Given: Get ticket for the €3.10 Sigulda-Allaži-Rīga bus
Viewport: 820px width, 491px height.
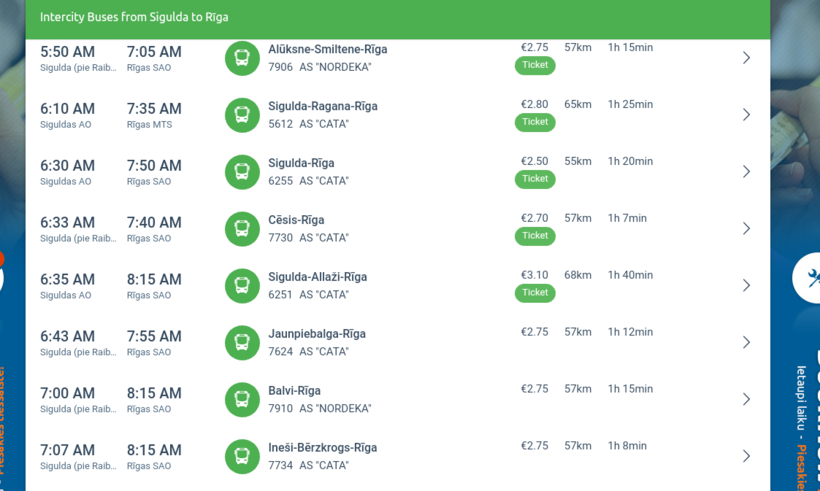Looking at the screenshot, I should 535,293.
